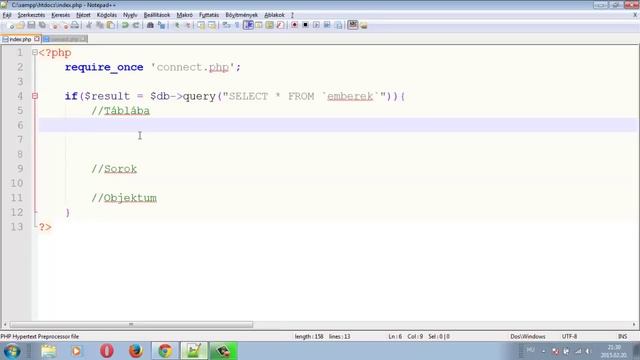Open the Windows Start button
The image size is (640, 360).
12,351
